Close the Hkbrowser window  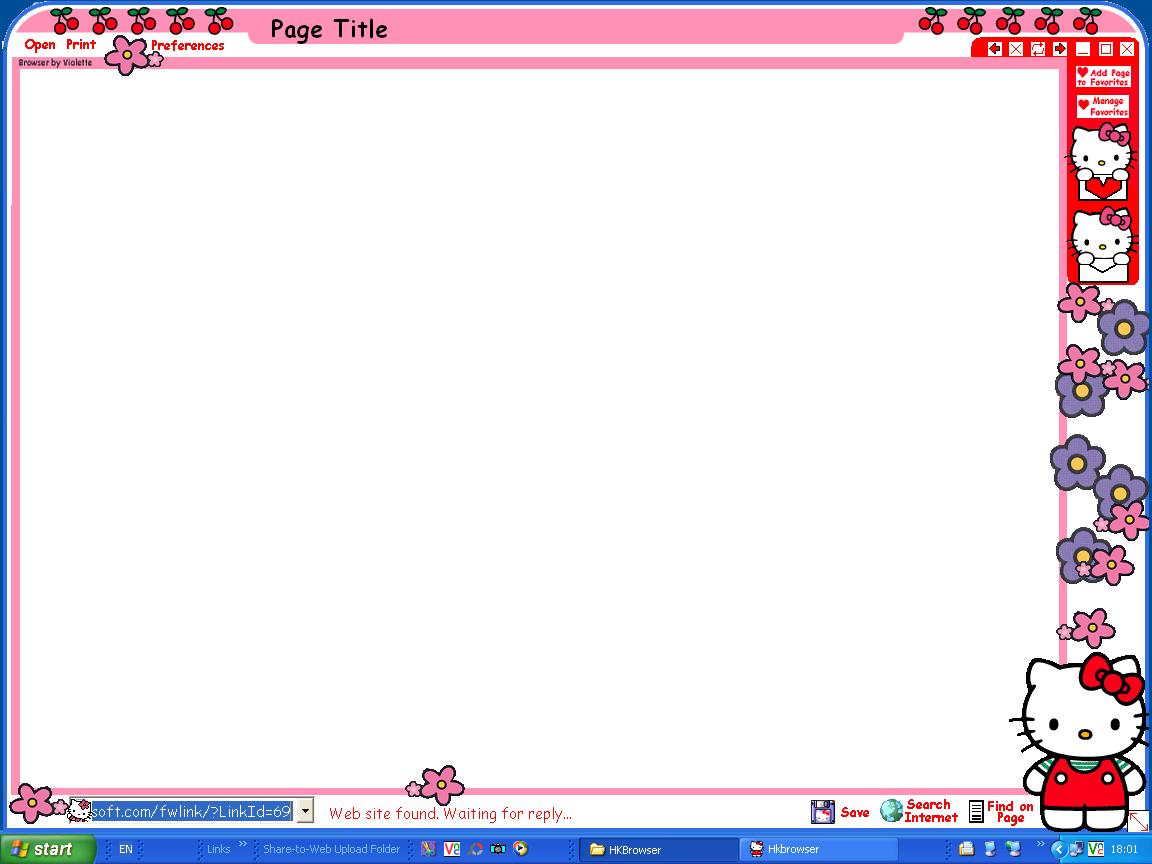coord(1127,49)
